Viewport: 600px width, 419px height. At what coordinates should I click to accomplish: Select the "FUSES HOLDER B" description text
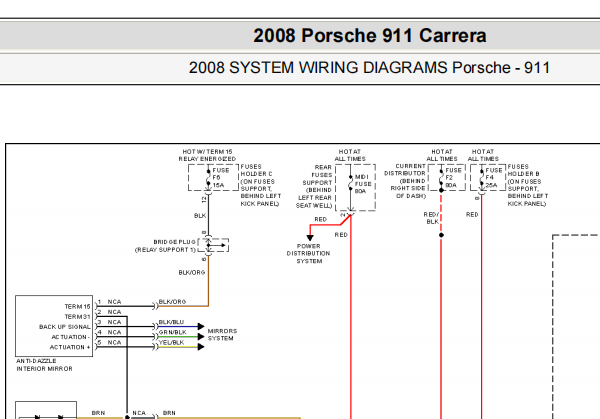528,185
